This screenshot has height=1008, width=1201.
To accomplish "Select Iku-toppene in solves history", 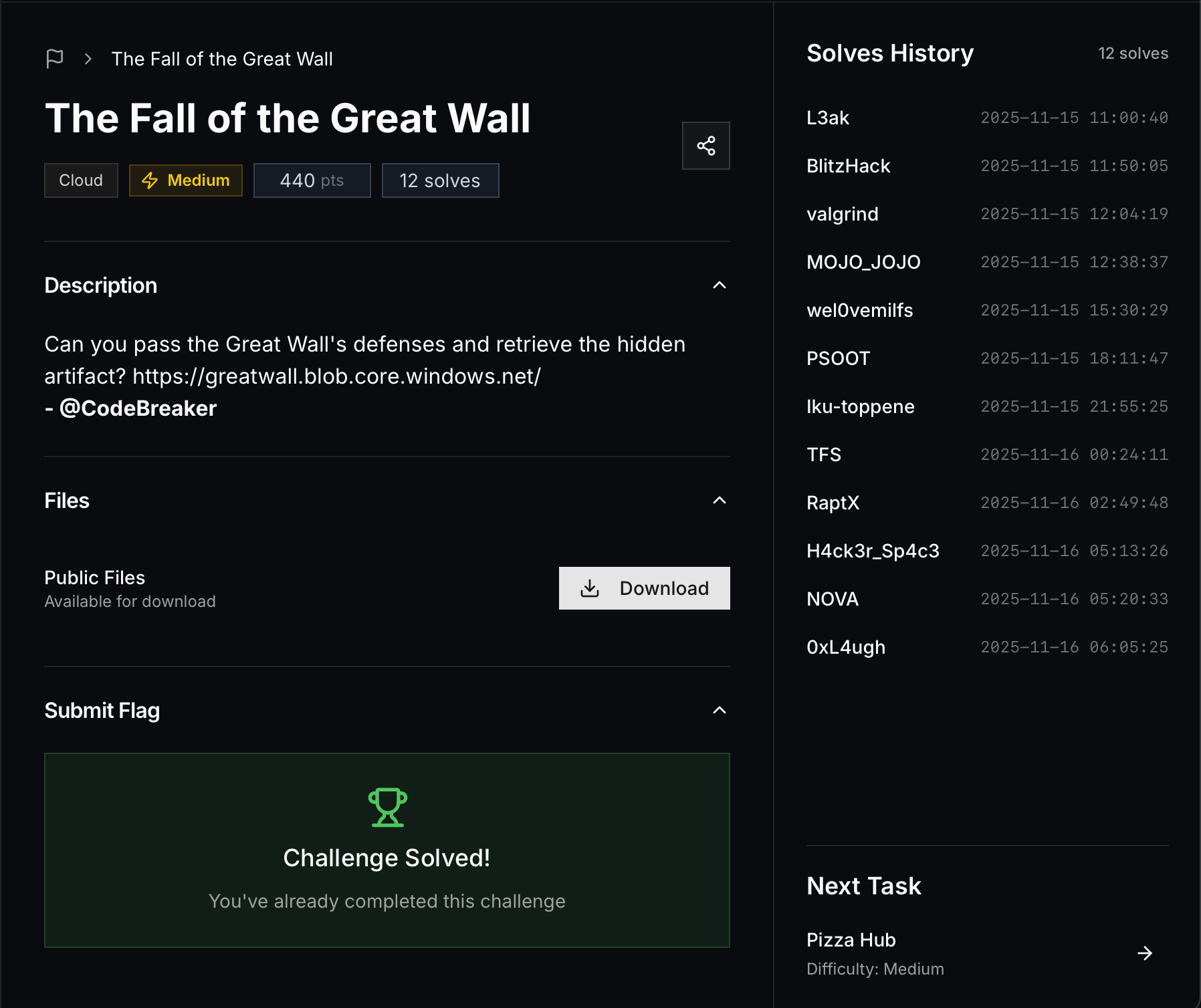I will 861,406.
